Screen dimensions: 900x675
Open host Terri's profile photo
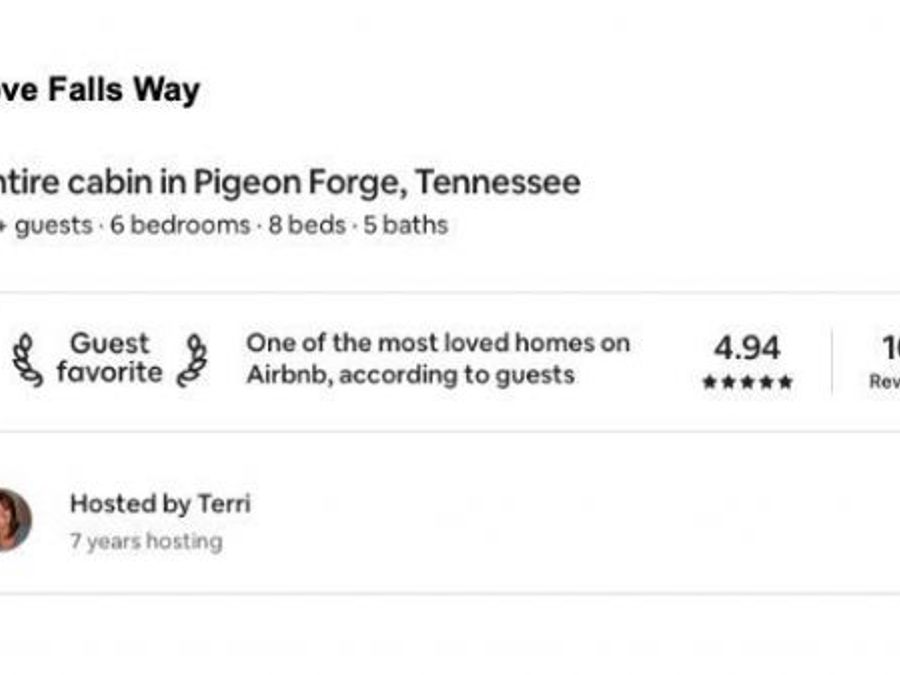point(13,520)
